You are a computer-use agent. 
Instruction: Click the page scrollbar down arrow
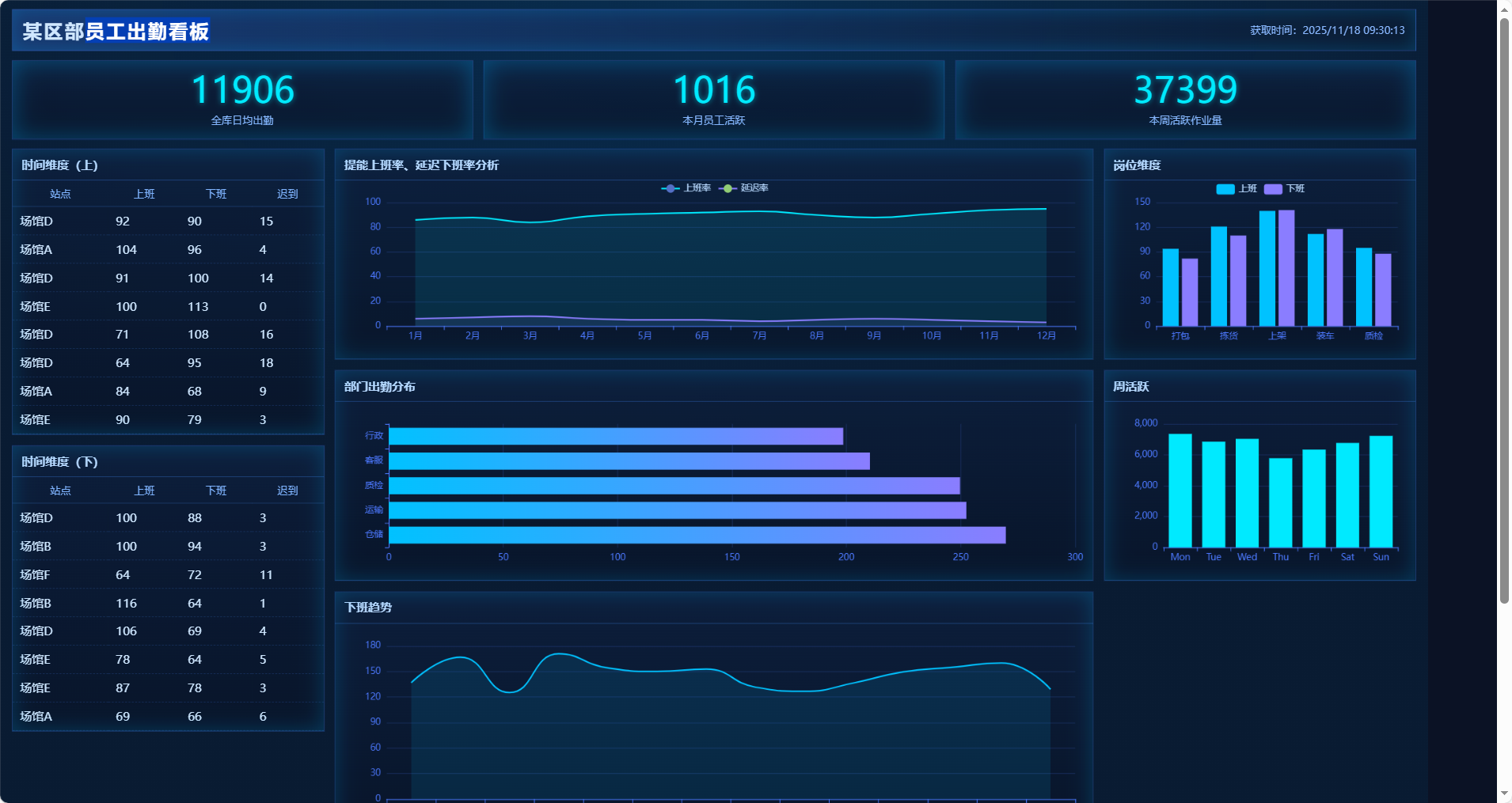(x=1504, y=793)
